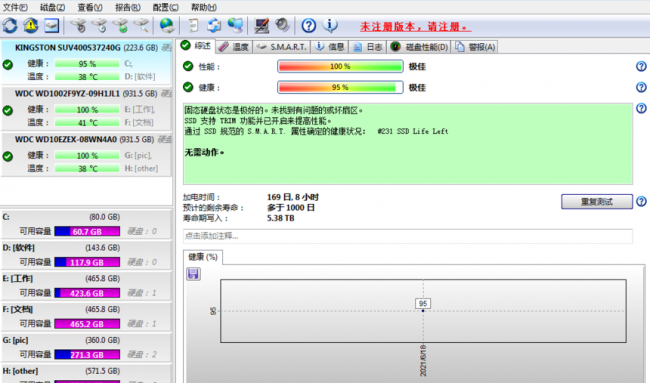The height and width of the screenshot is (383, 650).
Task: Click the KINGSTON 38 °C temperature bar
Action: click(87, 77)
